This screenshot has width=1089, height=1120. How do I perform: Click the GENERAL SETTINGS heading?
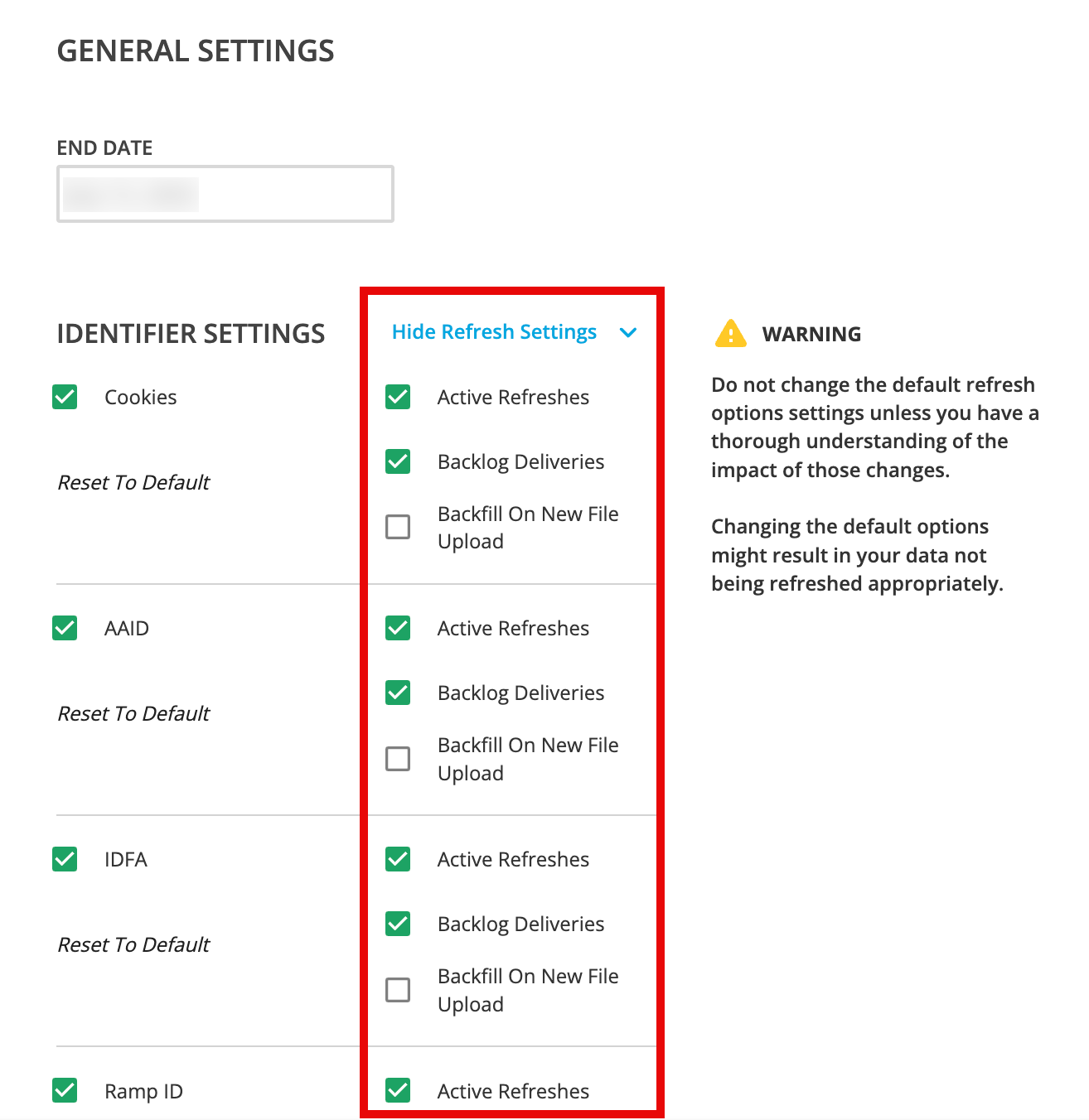196,51
